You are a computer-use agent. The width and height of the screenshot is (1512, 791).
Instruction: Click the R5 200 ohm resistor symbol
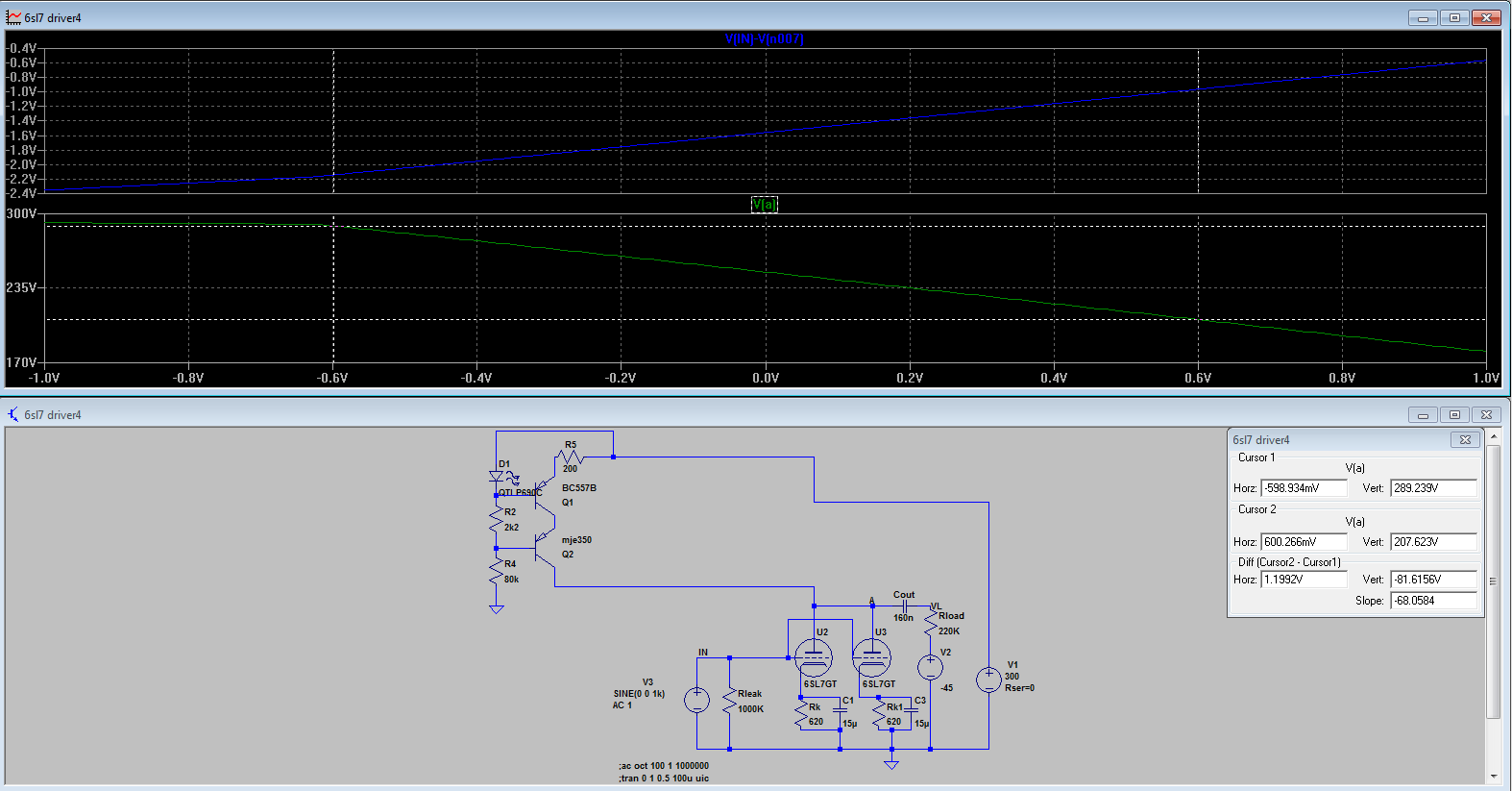click(x=570, y=457)
